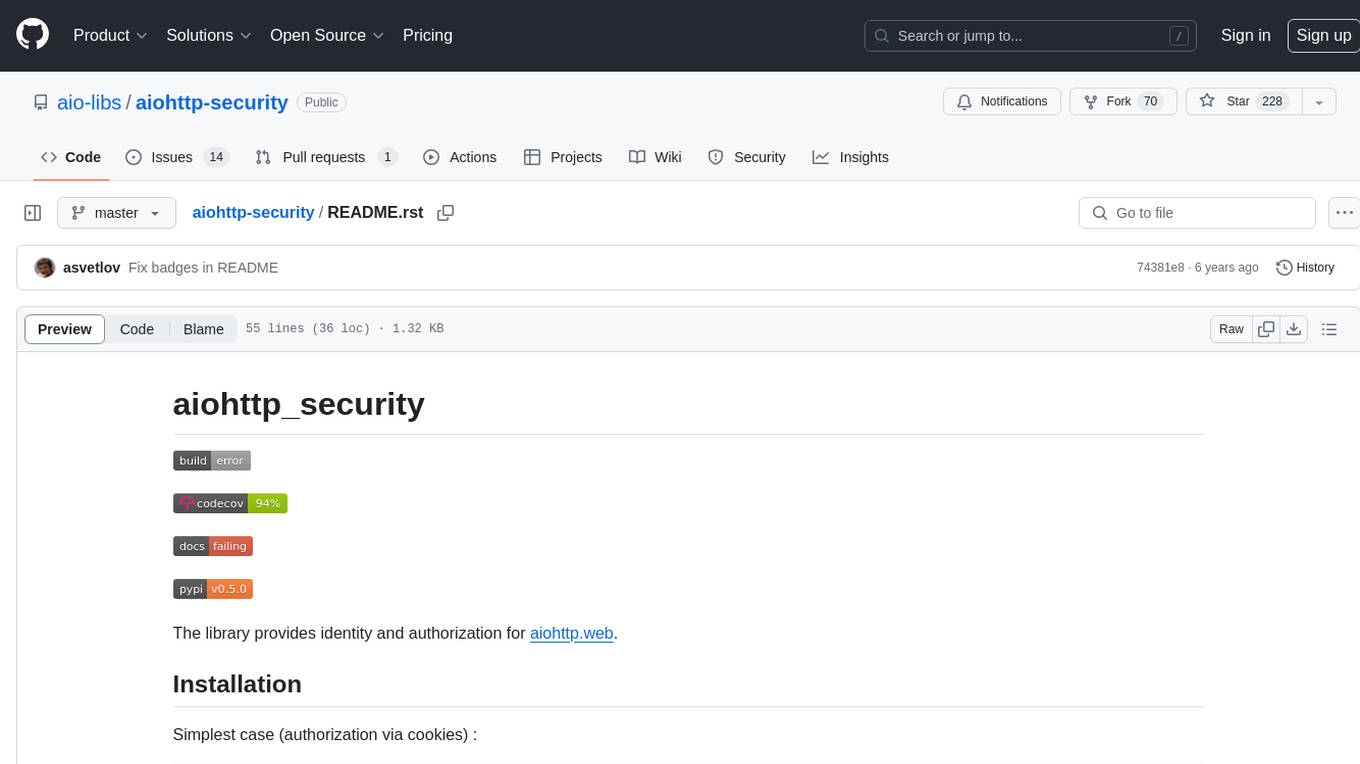
Task: Open asvetlov's avatar profile
Action: click(x=44, y=268)
